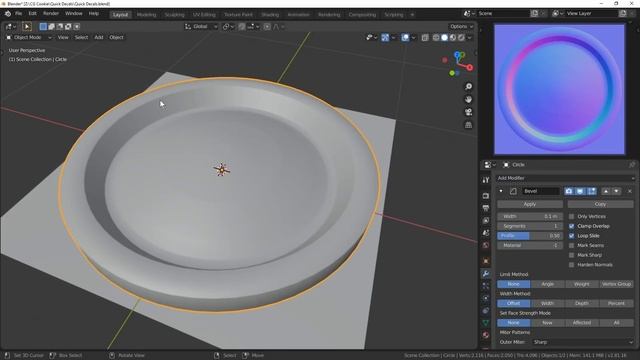The width and height of the screenshot is (640, 360).
Task: Switch to the UV Editing workspace tab
Action: click(x=204, y=15)
